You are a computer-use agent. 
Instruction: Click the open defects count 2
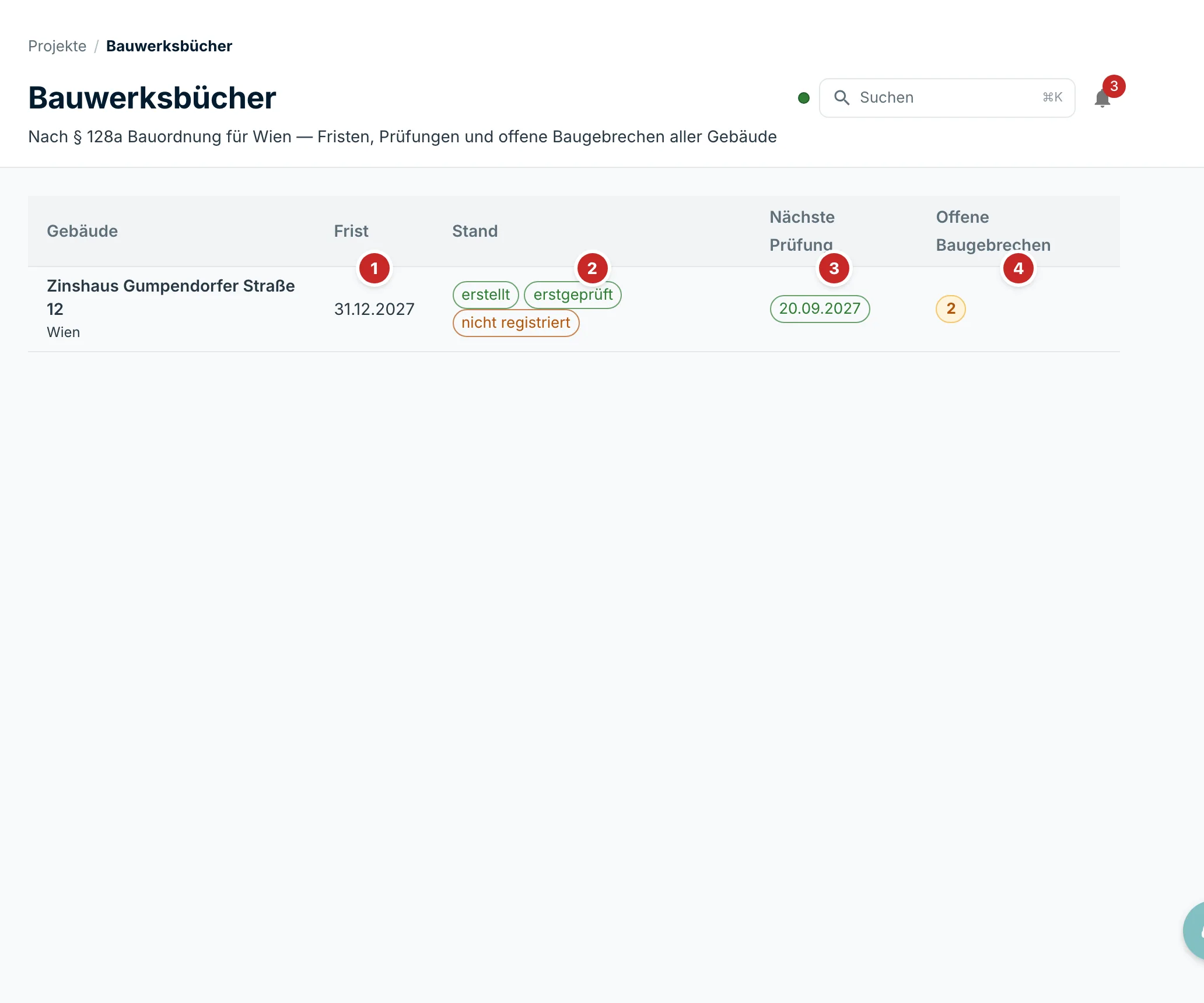[x=951, y=308]
